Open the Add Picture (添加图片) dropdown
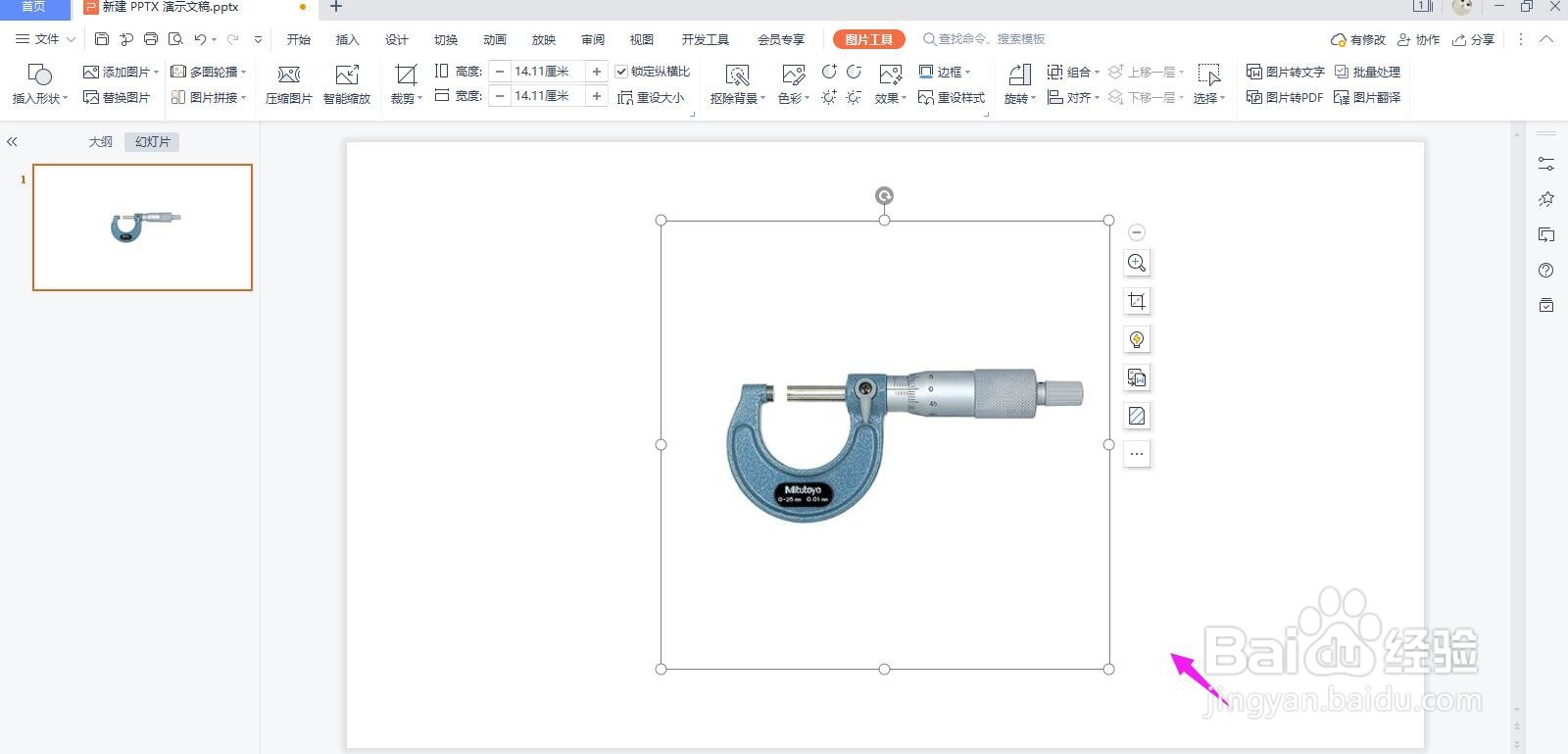 click(x=122, y=72)
